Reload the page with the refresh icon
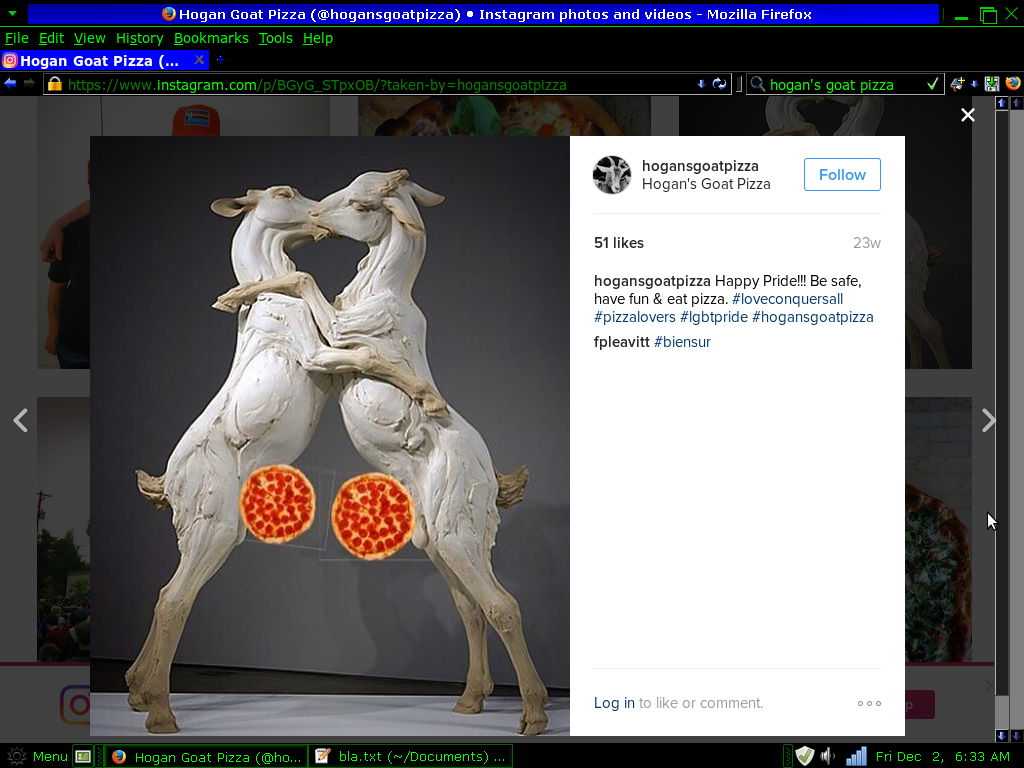1024x768 pixels. (x=720, y=84)
